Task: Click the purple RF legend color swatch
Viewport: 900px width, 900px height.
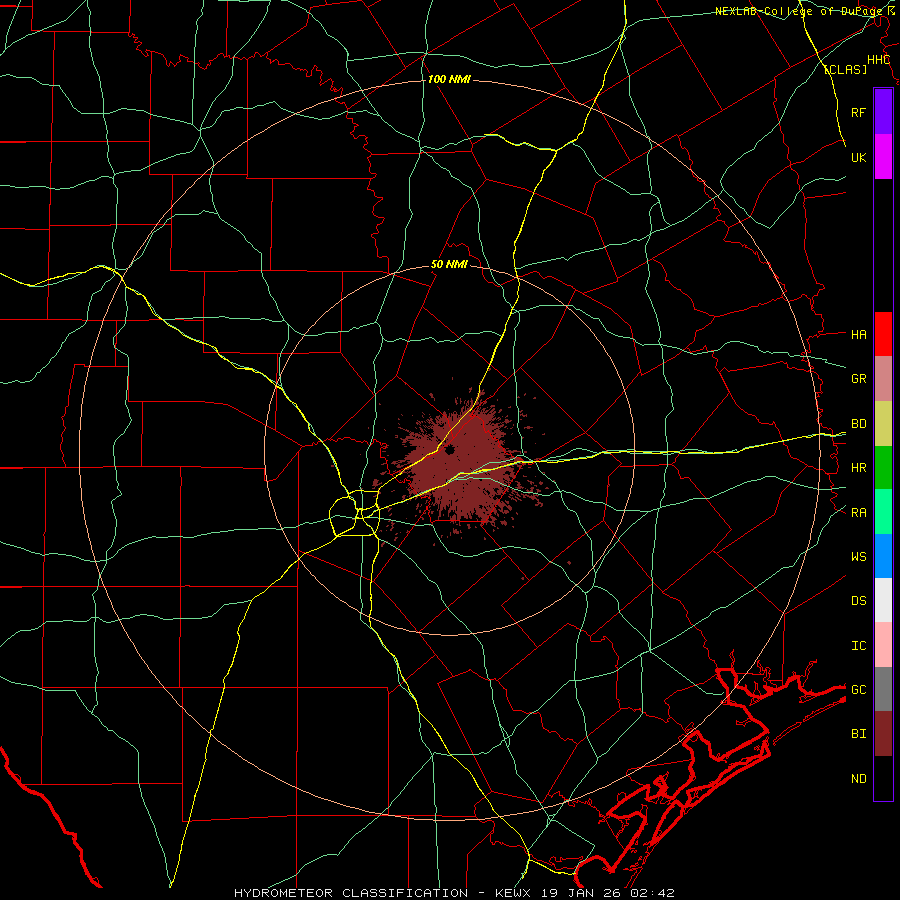Action: pyautogui.click(x=883, y=111)
